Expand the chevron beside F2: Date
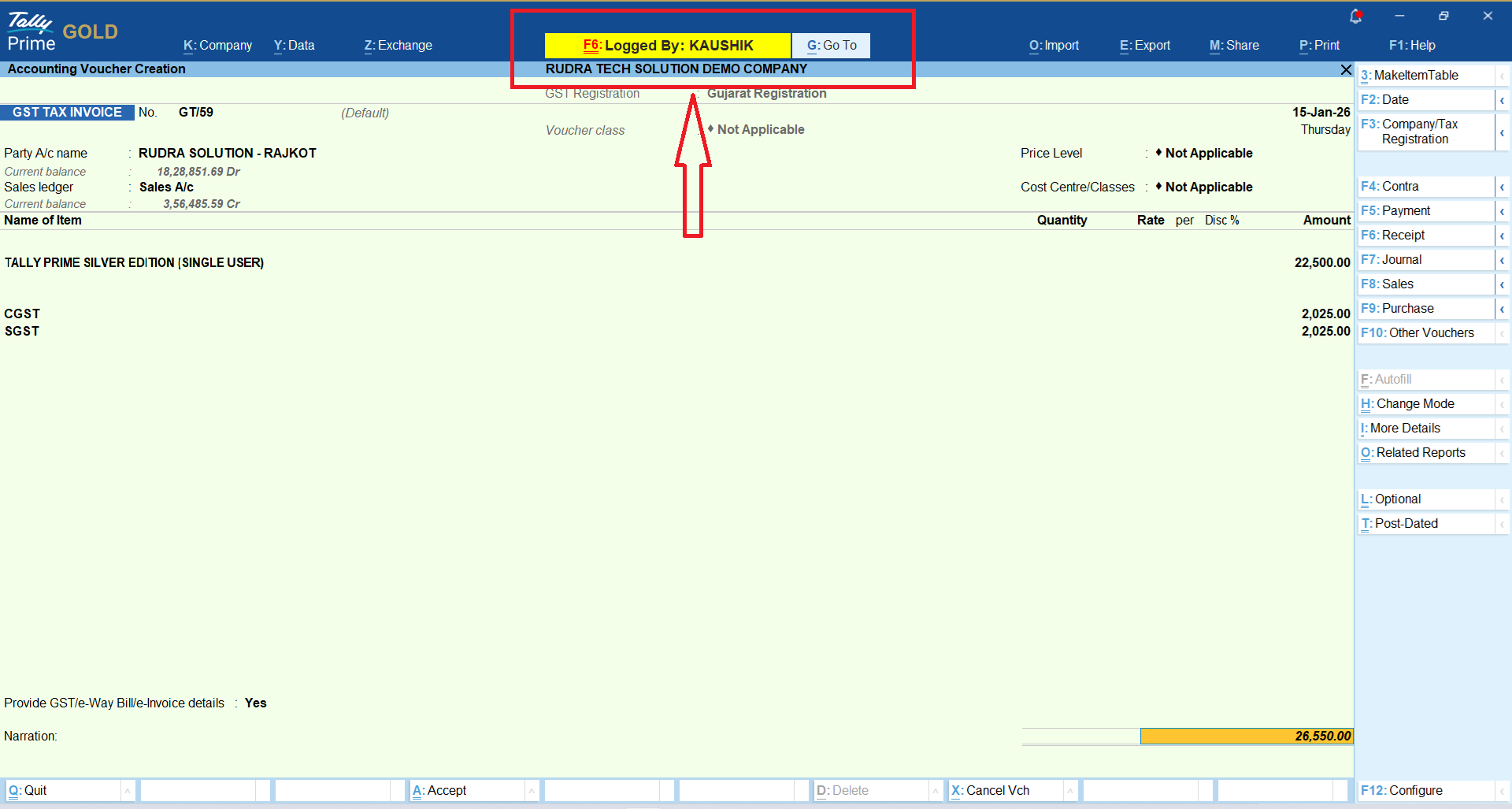The image size is (1512, 809). (x=1502, y=100)
